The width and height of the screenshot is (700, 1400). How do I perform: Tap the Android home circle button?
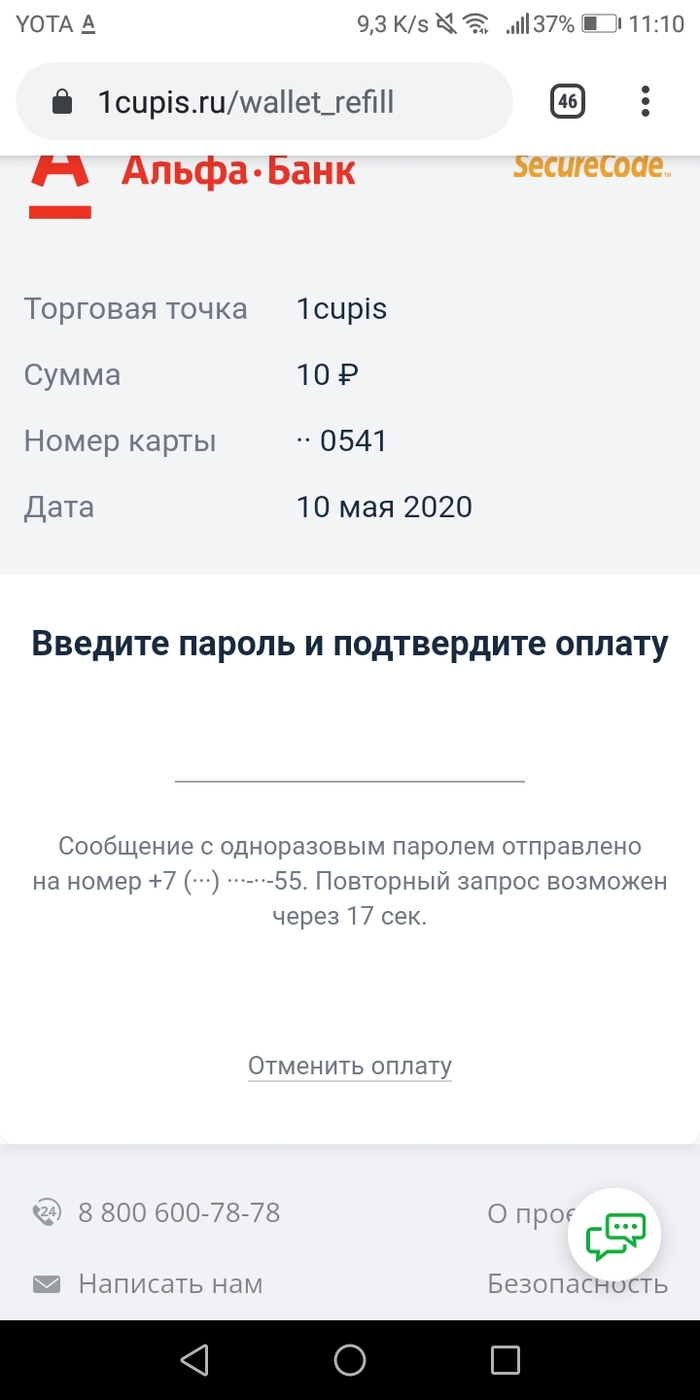click(x=350, y=1359)
